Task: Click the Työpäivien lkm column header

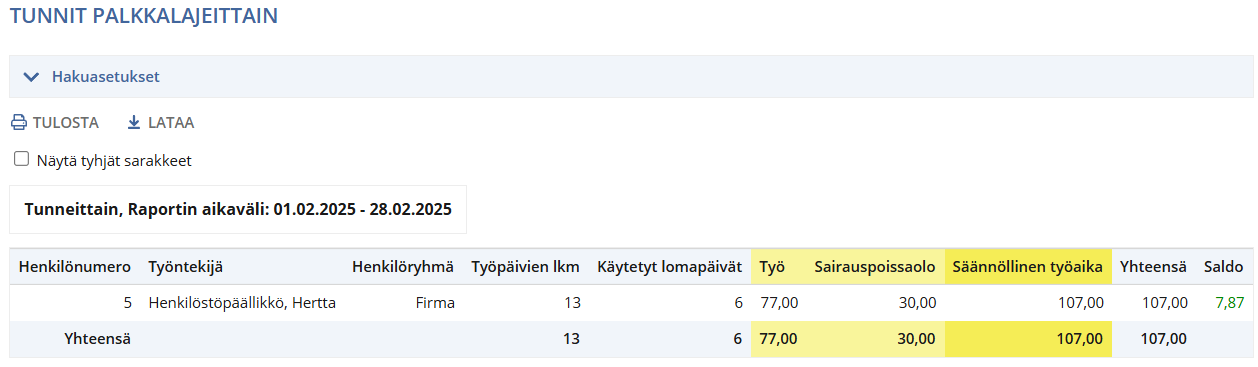Action: pyautogui.click(x=526, y=267)
